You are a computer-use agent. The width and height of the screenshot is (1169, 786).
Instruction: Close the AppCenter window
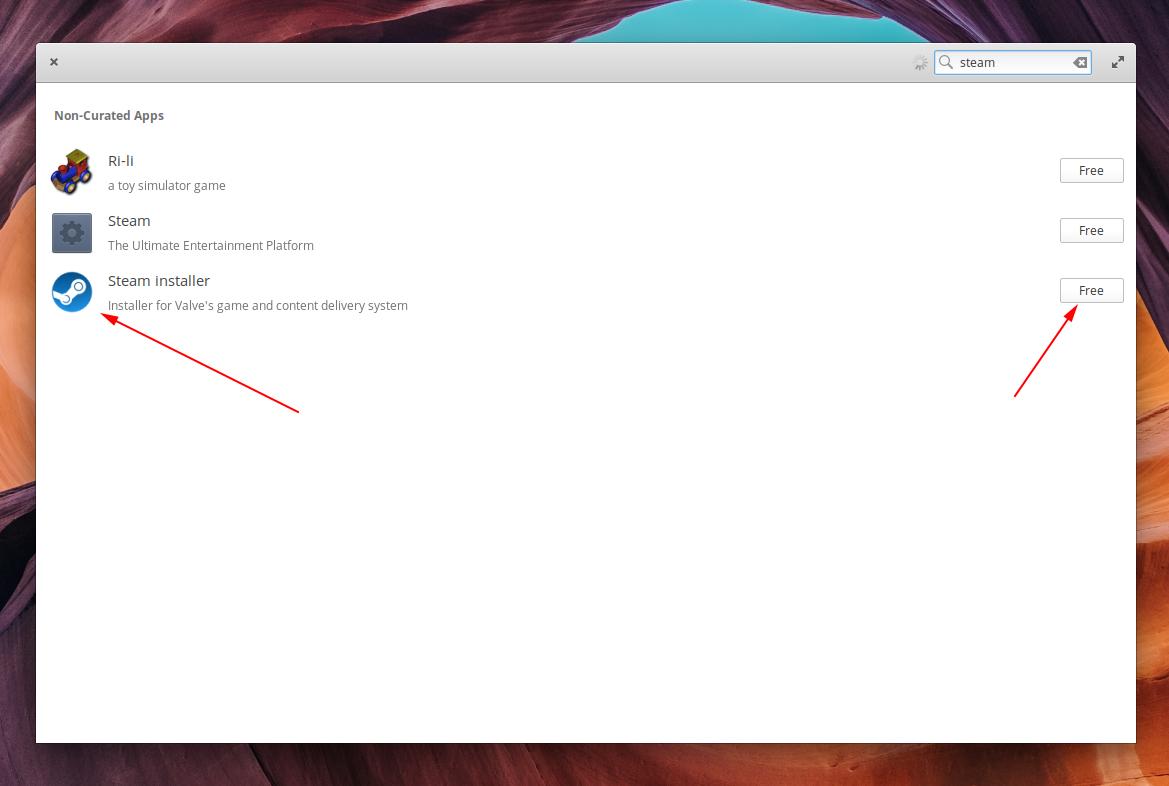coord(54,62)
